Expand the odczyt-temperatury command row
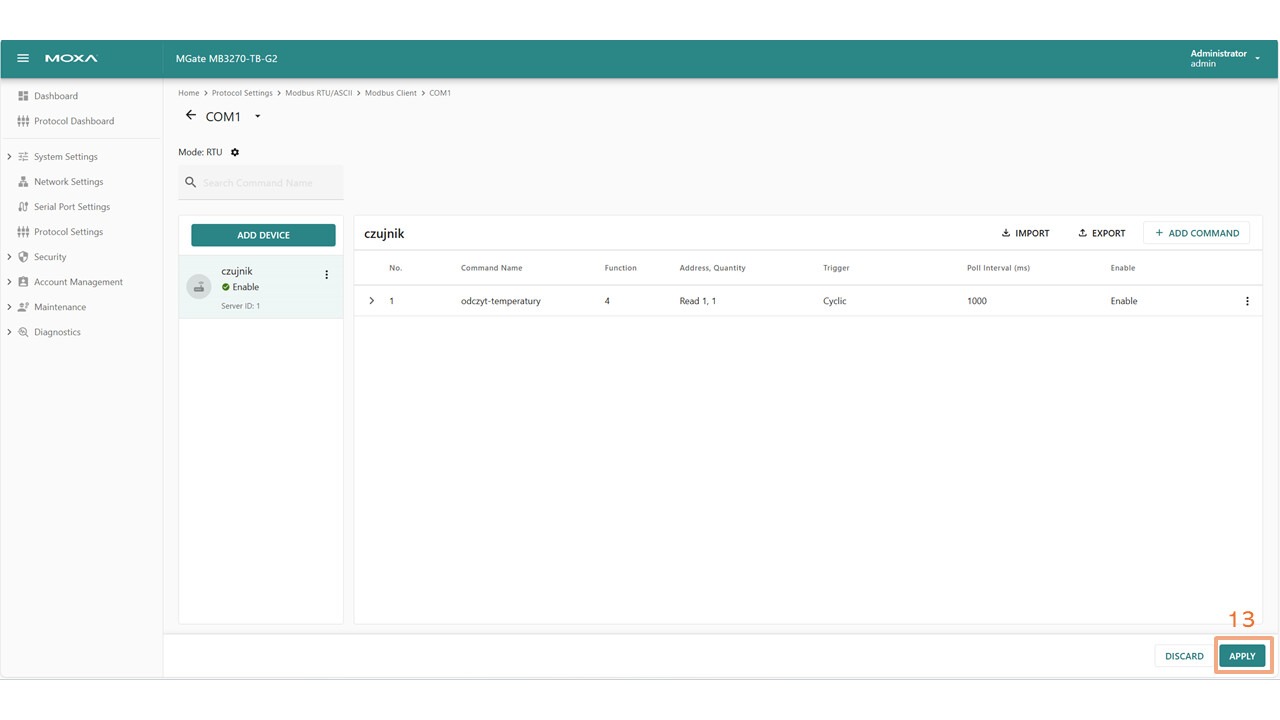1280x720 pixels. [x=372, y=301]
